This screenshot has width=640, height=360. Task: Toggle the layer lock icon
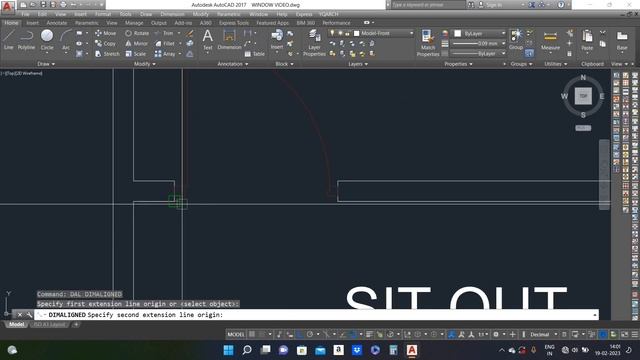pos(347,33)
